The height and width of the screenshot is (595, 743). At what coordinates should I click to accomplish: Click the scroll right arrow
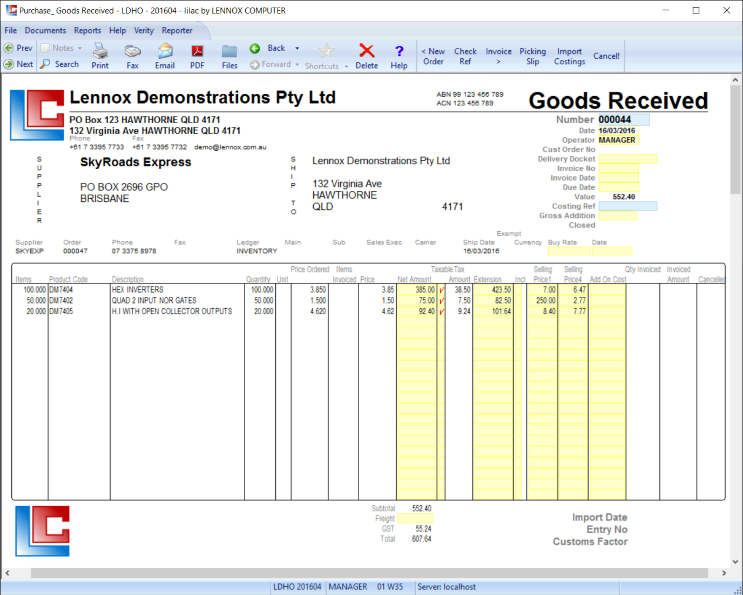coord(724,573)
